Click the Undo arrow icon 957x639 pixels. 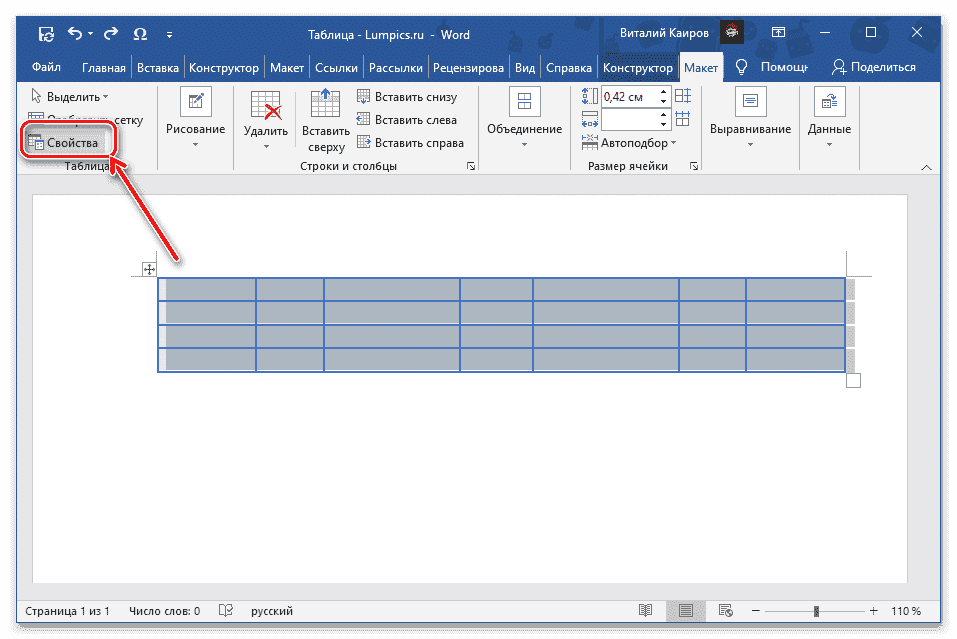tap(75, 35)
